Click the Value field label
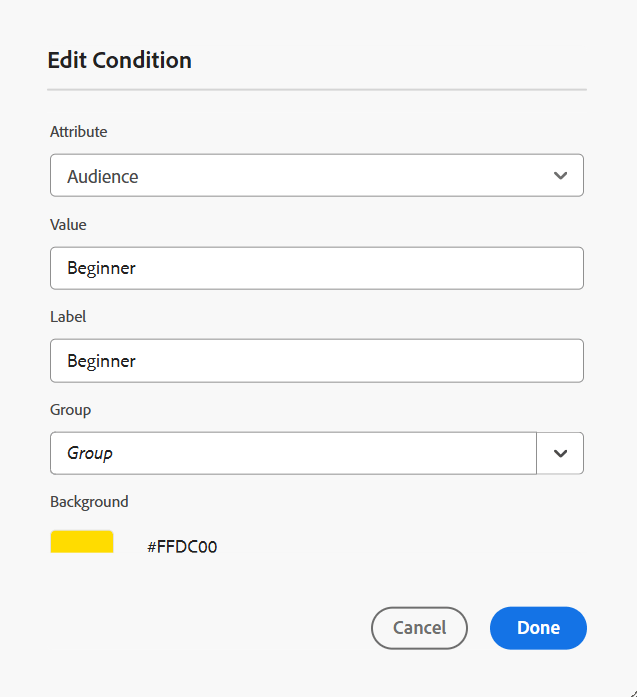637x697 pixels. [68, 225]
